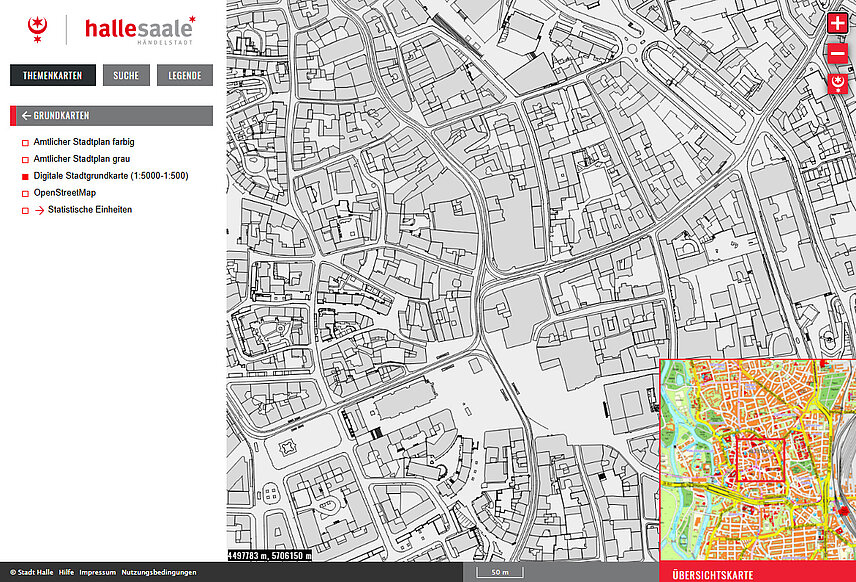Uncheck Digitale Stadtgrundkarte layer
Image resolution: width=856 pixels, height=582 pixels.
(25, 177)
